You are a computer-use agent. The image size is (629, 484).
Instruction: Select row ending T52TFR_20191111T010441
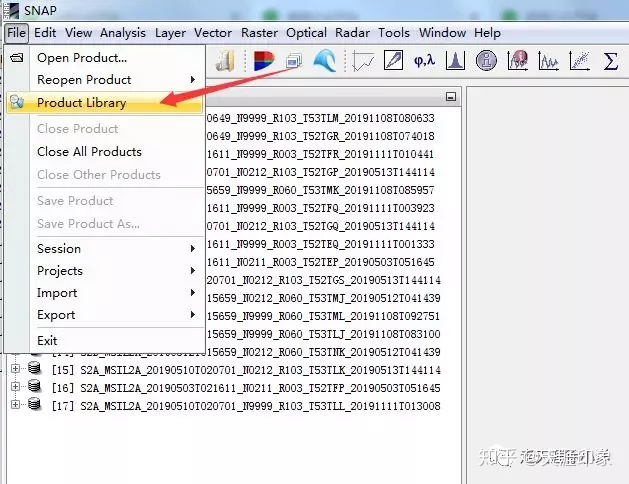click(x=321, y=154)
